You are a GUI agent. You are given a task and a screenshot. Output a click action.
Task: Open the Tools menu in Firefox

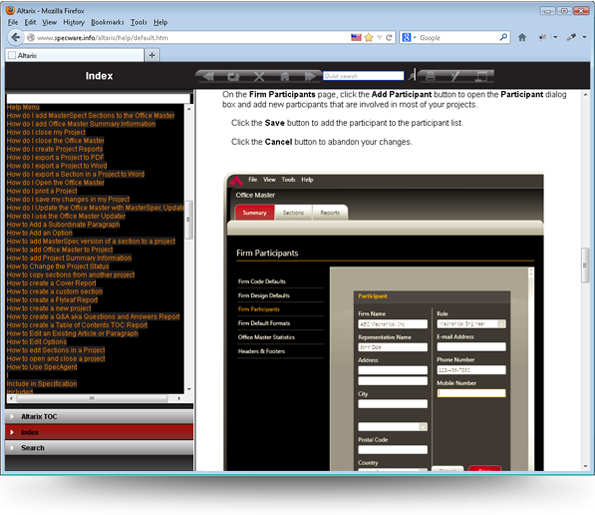139,22
